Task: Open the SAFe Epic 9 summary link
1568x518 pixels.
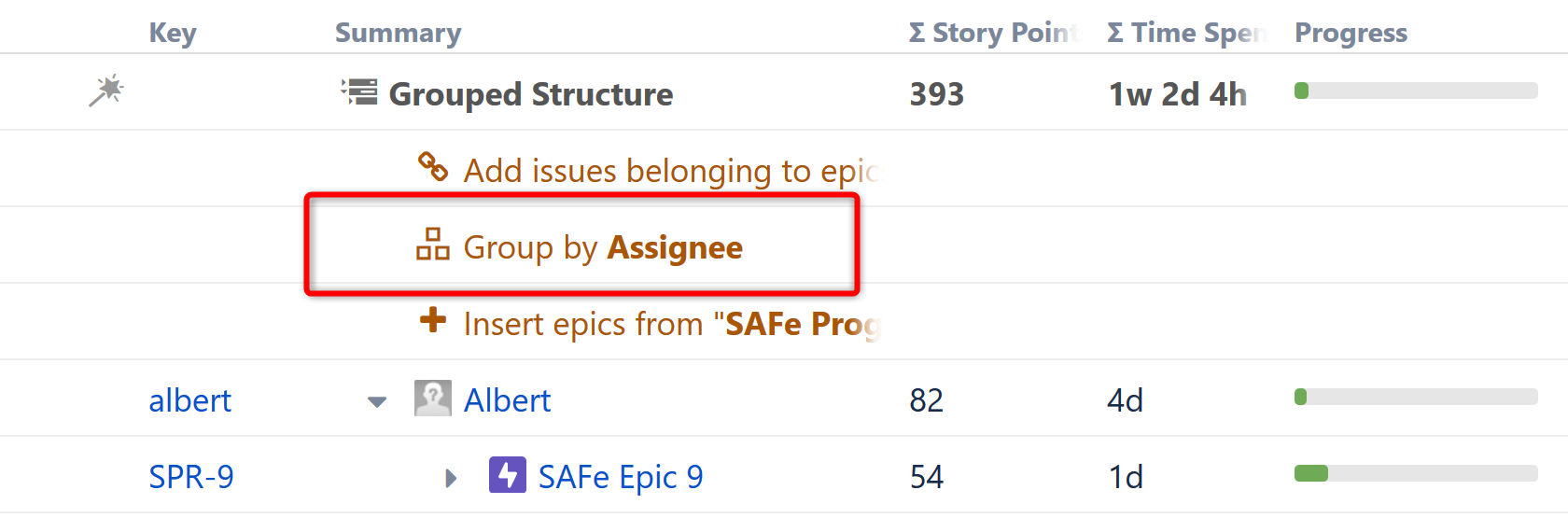Action: (x=621, y=477)
